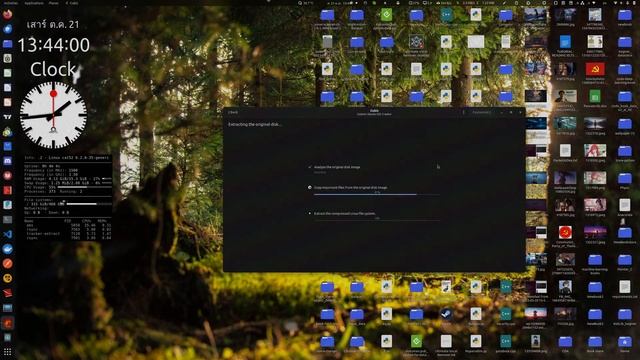
Task: Open the orange presentation app in the dock
Action: click(7, 102)
